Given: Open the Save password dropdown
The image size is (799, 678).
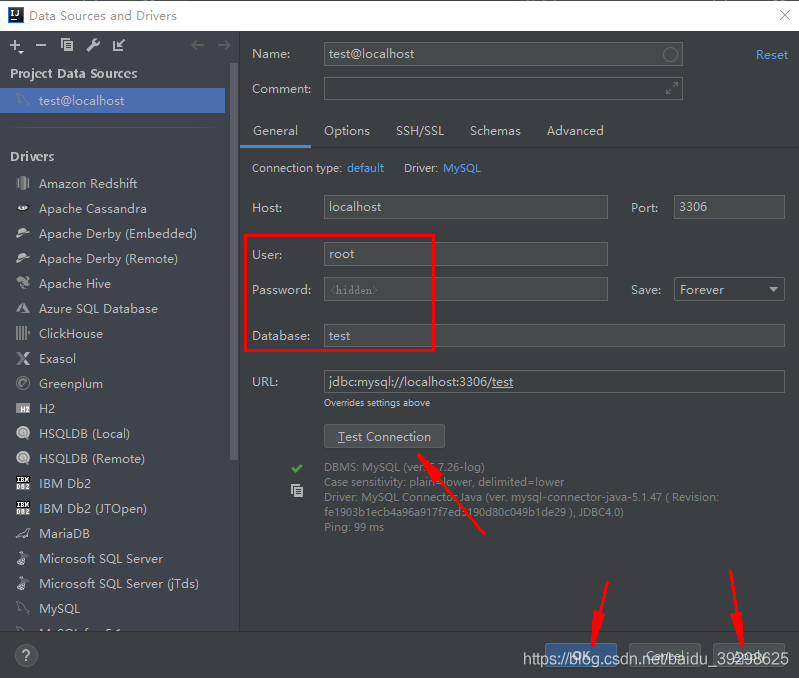Looking at the screenshot, I should click(x=729, y=290).
